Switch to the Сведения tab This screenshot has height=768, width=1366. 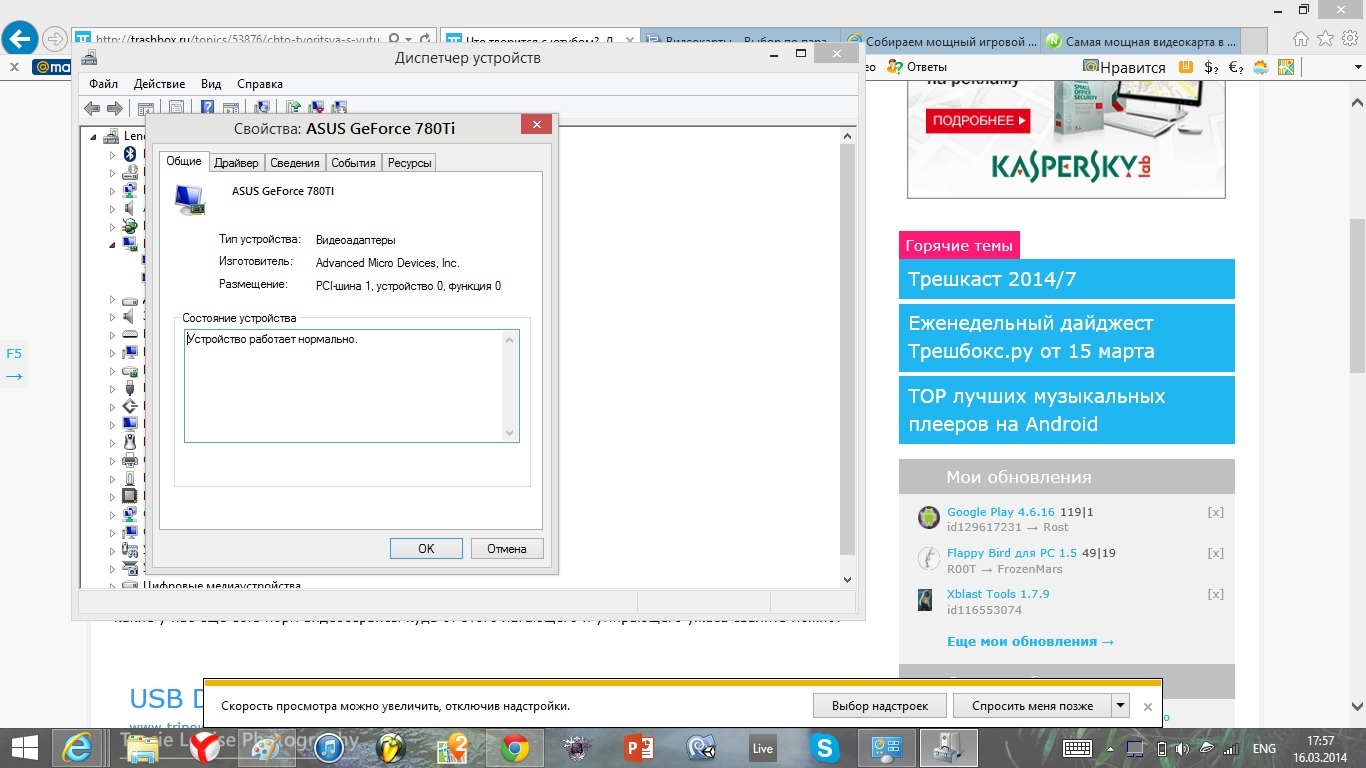coord(295,163)
